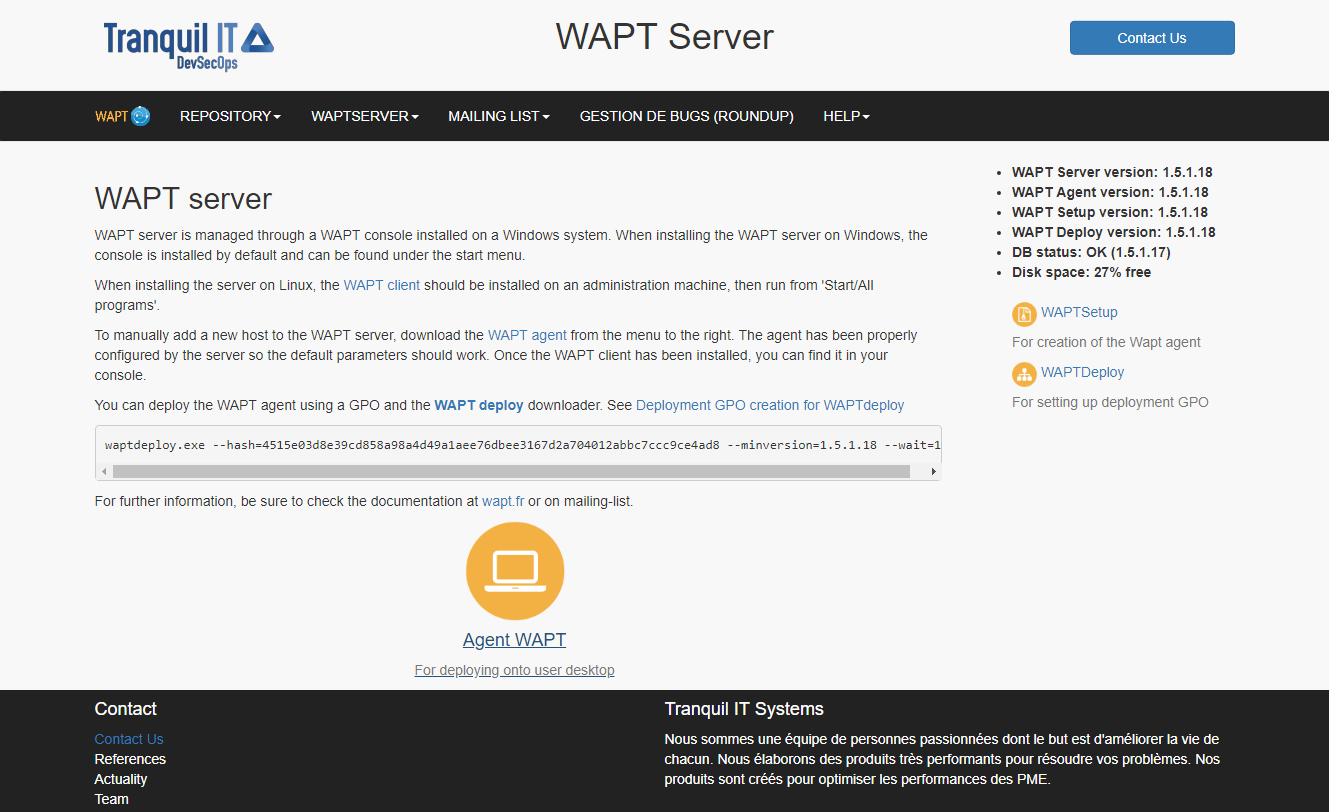Click Disk space: 27% free line
Viewport: 1329px width, 812px height.
[1081, 272]
